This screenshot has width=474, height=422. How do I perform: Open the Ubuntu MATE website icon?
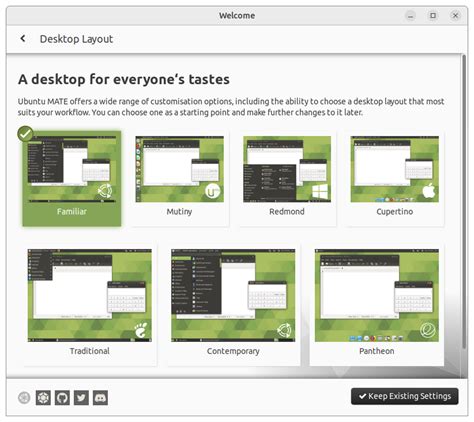click(x=43, y=398)
